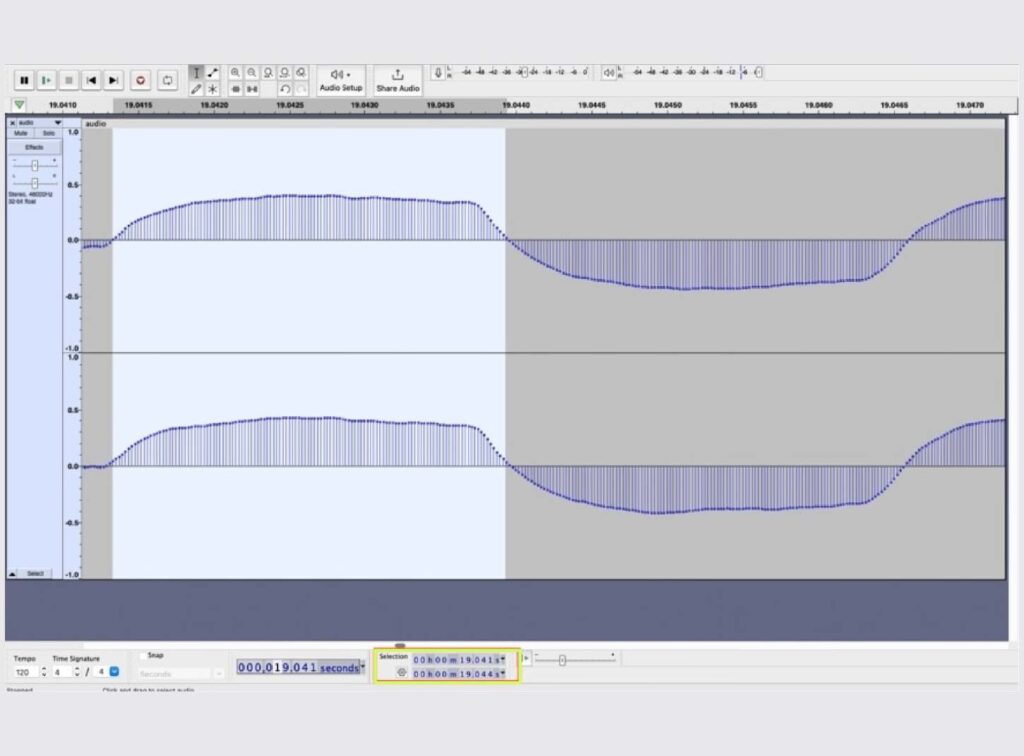Click the tempo stepper arrows

pyautogui.click(x=44, y=672)
